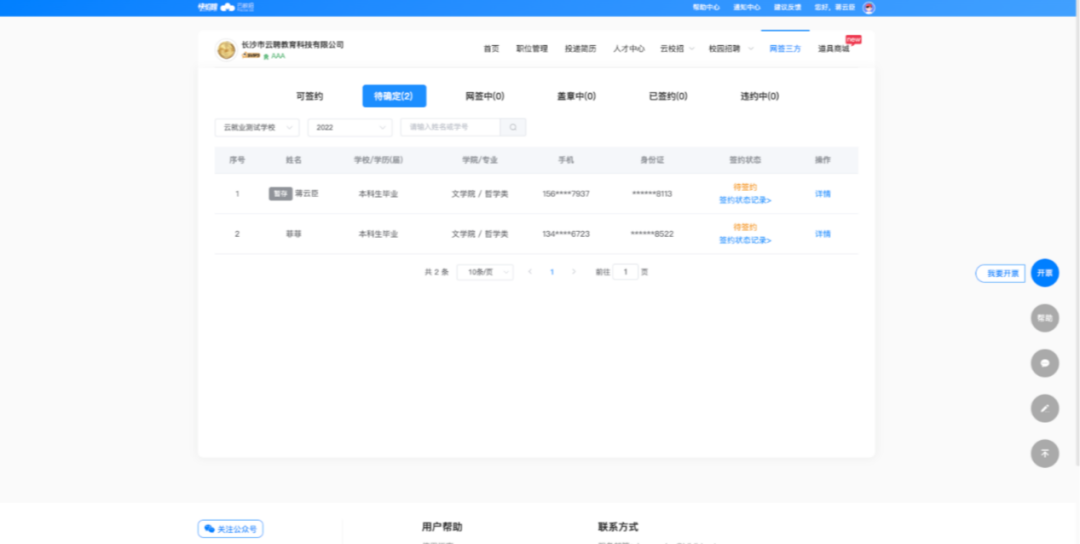The height and width of the screenshot is (544, 1080).
Task: Click the name or student ID search field
Action: coord(450,127)
